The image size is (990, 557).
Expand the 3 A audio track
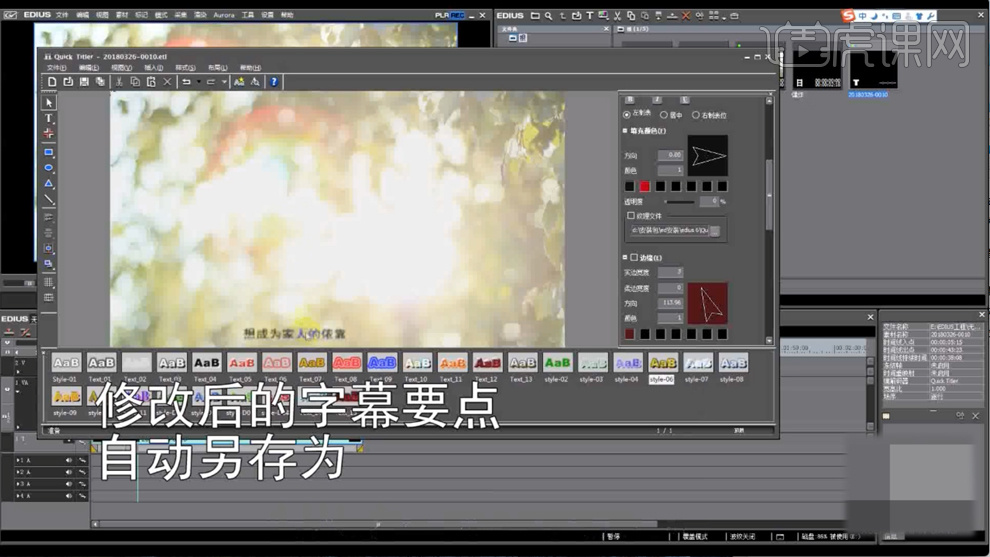coord(18,484)
